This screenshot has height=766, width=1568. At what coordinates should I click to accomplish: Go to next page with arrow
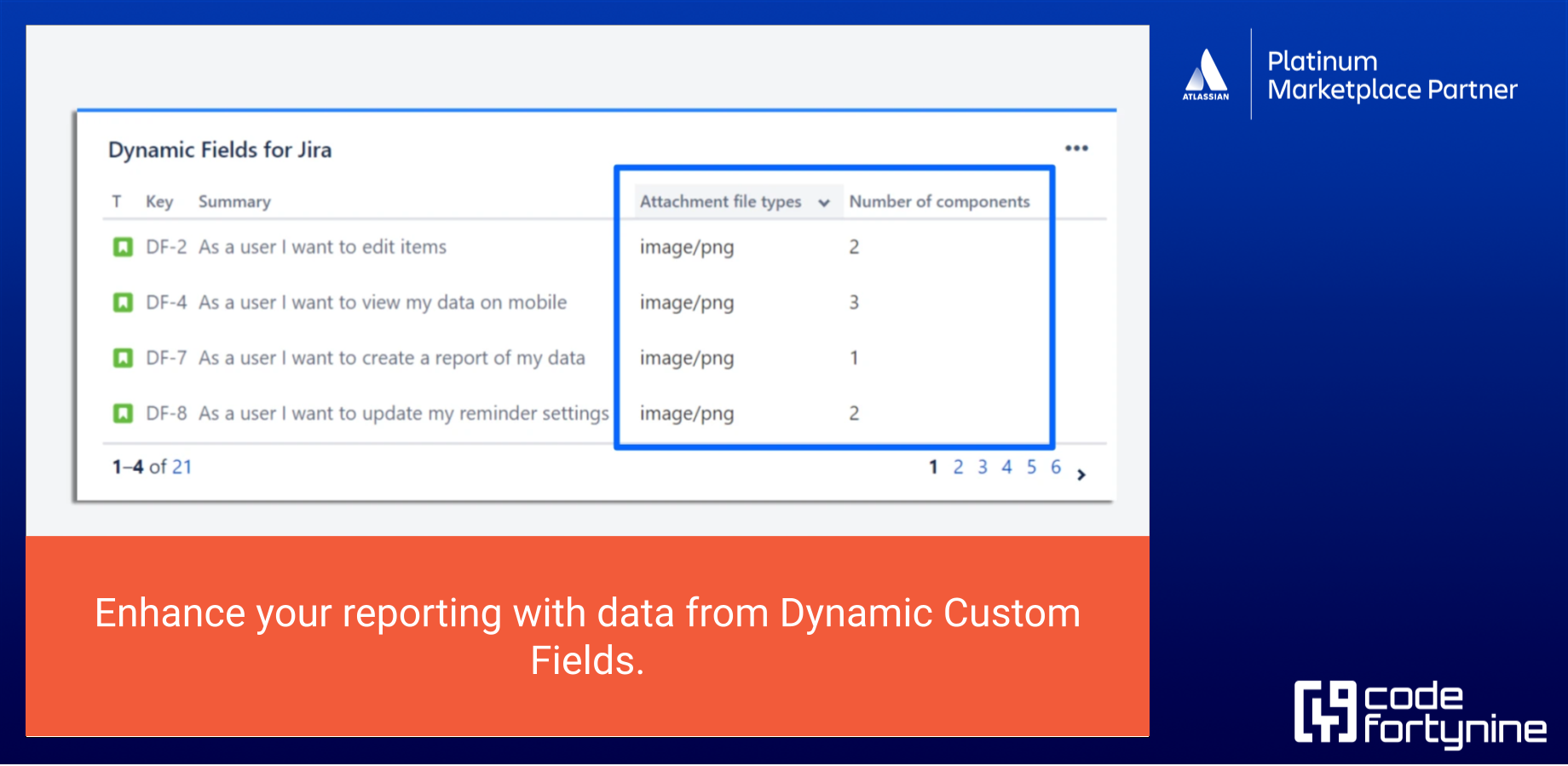1081,475
